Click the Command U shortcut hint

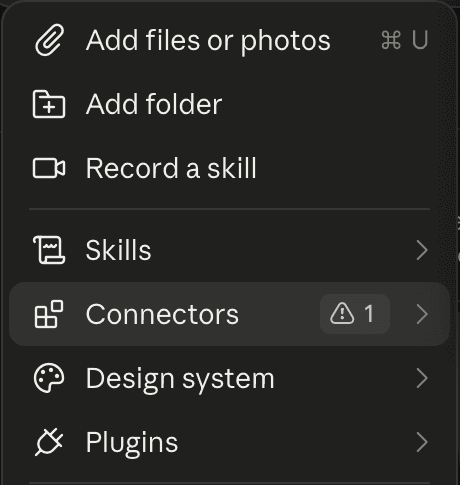(404, 40)
